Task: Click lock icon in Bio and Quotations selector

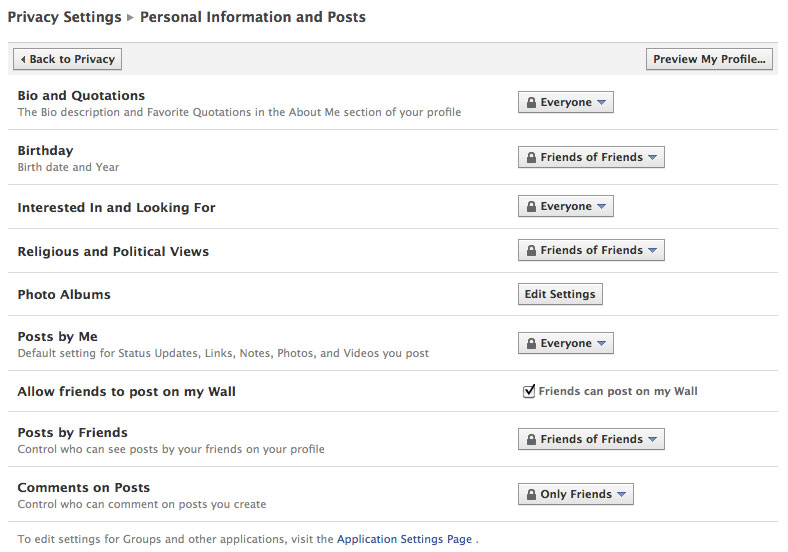Action: 531,102
